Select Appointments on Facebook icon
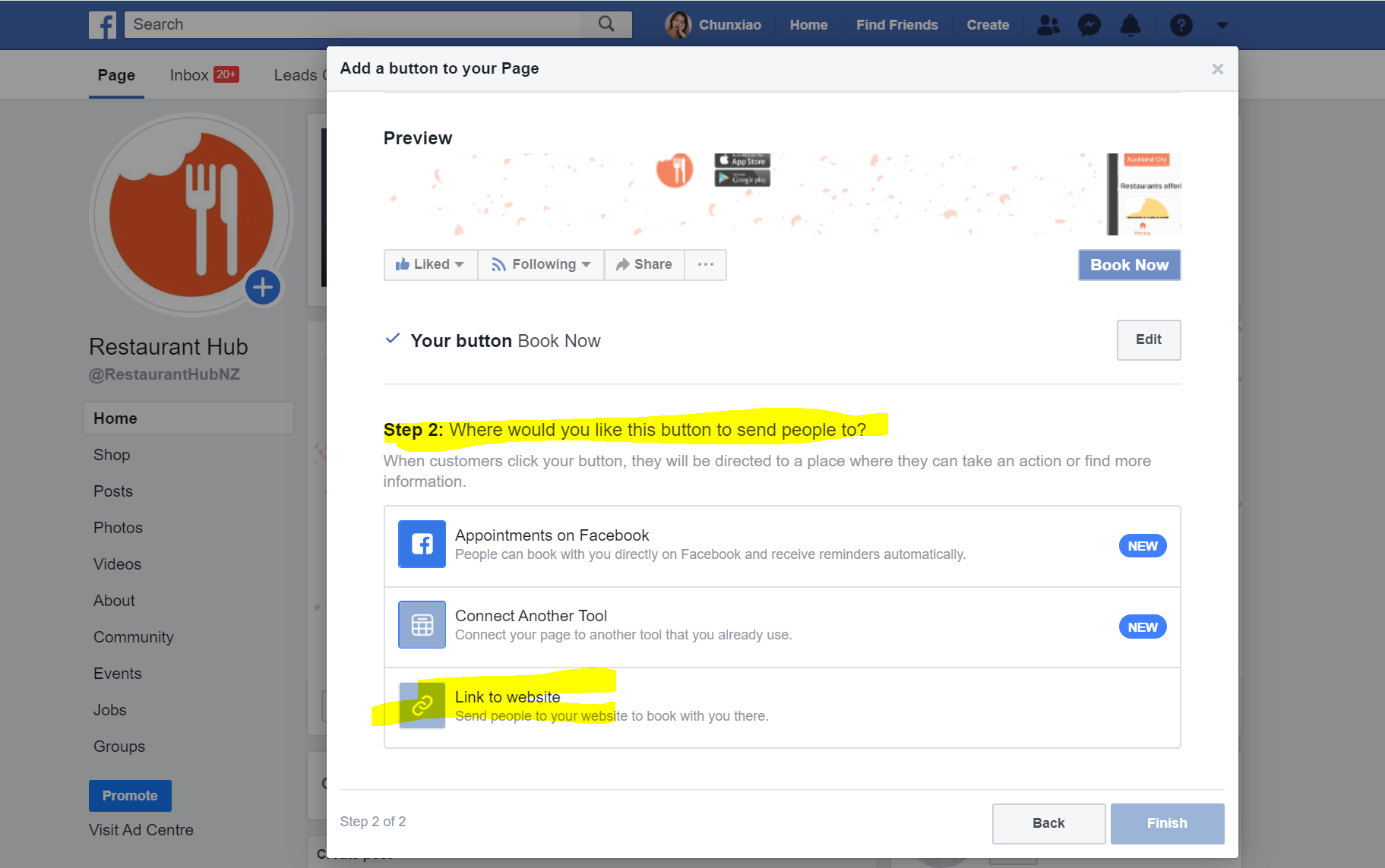Image resolution: width=1385 pixels, height=868 pixels. point(422,544)
